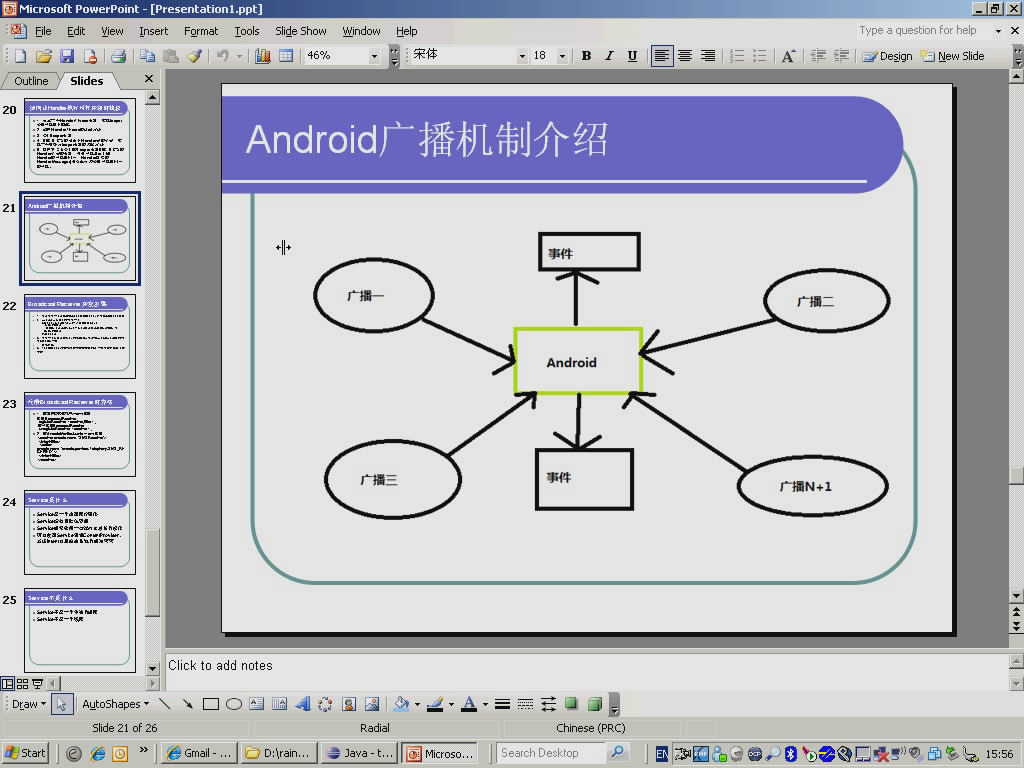Image resolution: width=1024 pixels, height=768 pixels.
Task: Print the presentation with printer icon
Action: pos(118,56)
